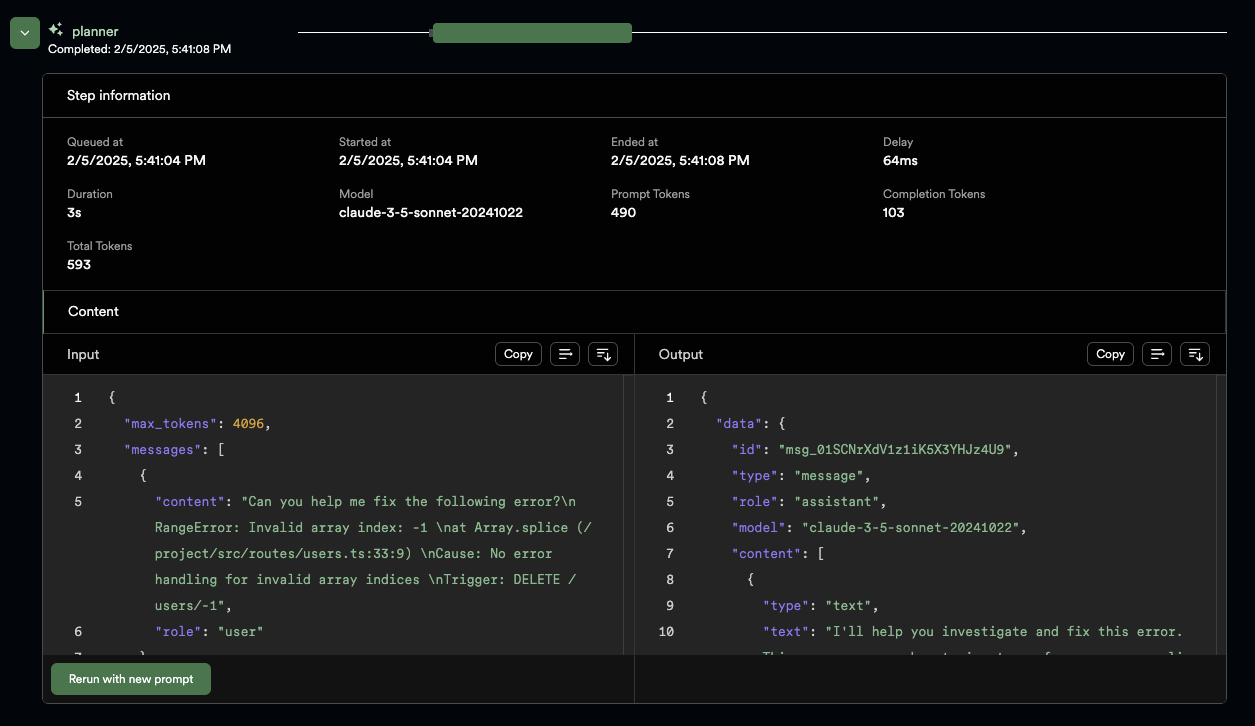Click the scroll-to-bottom icon in Input panel
The width and height of the screenshot is (1255, 726).
pyautogui.click(x=603, y=354)
